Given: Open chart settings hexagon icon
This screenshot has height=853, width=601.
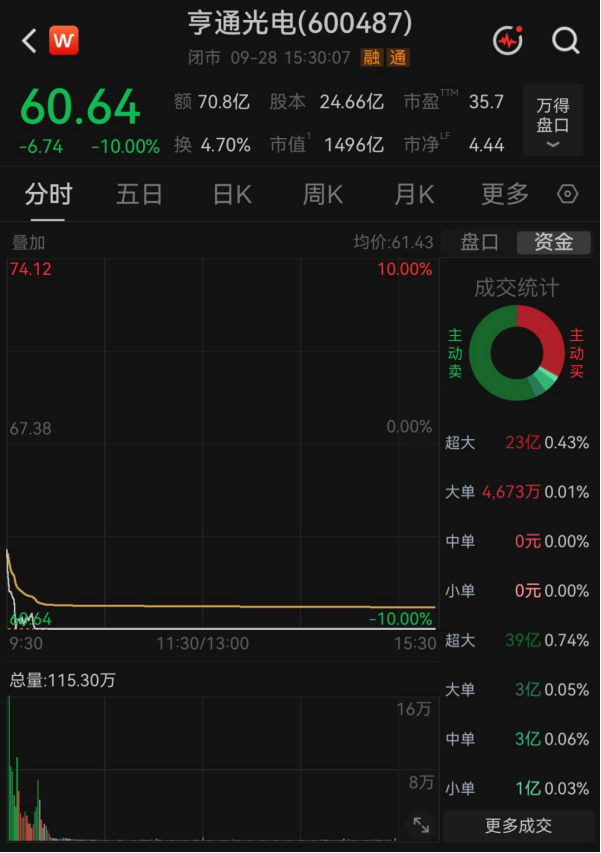Looking at the screenshot, I should tap(567, 194).
